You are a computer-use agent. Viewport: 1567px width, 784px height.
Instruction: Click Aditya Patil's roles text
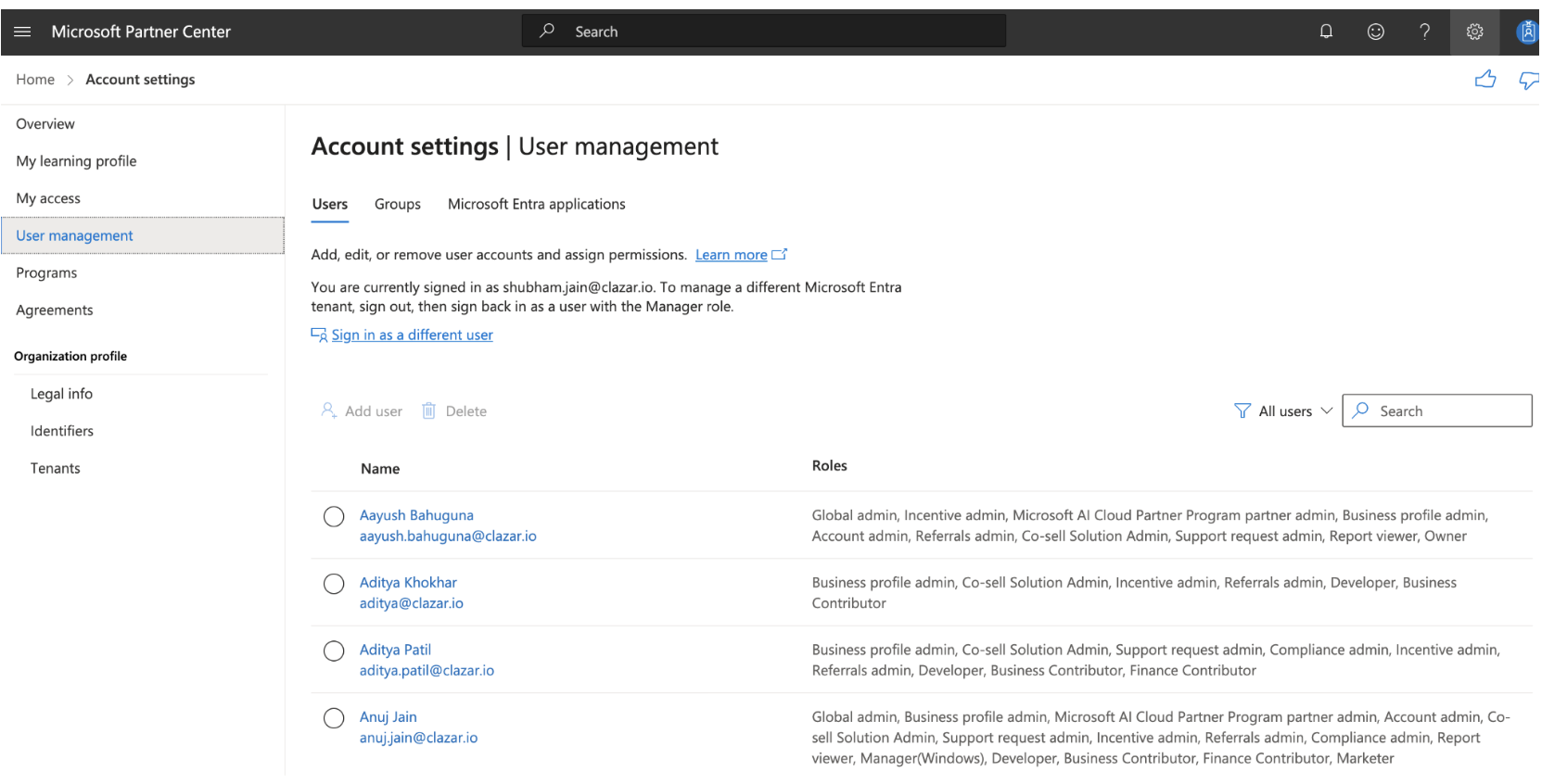(x=1156, y=660)
